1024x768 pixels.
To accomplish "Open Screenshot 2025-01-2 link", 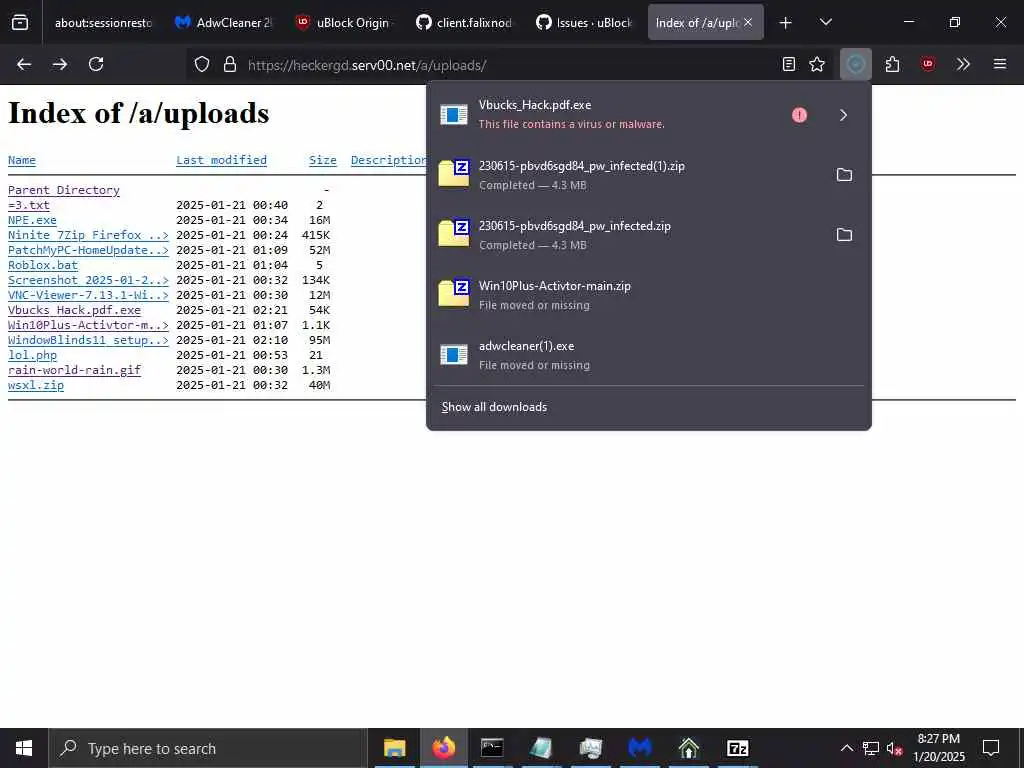I will click(88, 280).
